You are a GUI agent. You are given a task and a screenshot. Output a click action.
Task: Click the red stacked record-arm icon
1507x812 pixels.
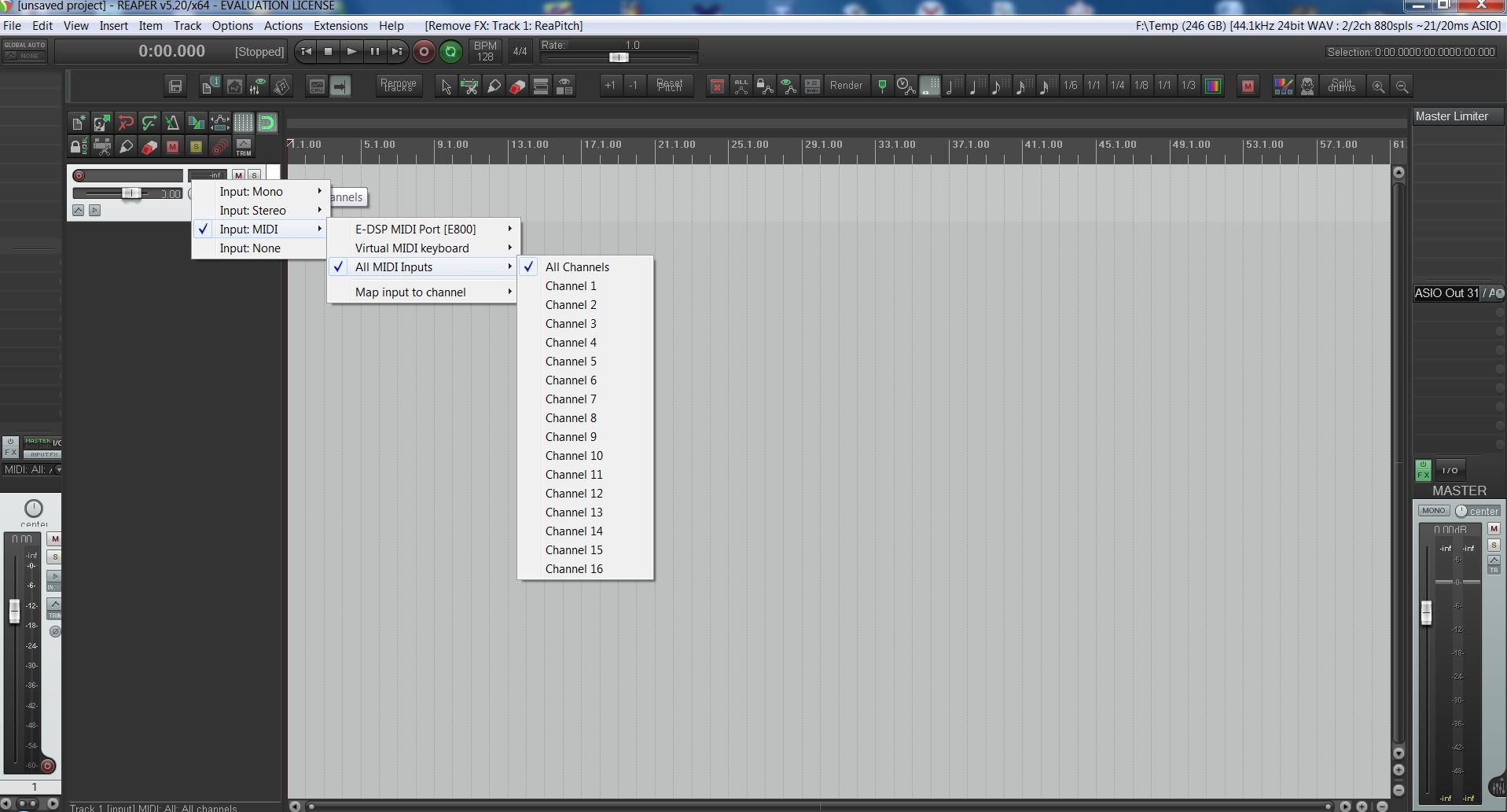coord(220,146)
